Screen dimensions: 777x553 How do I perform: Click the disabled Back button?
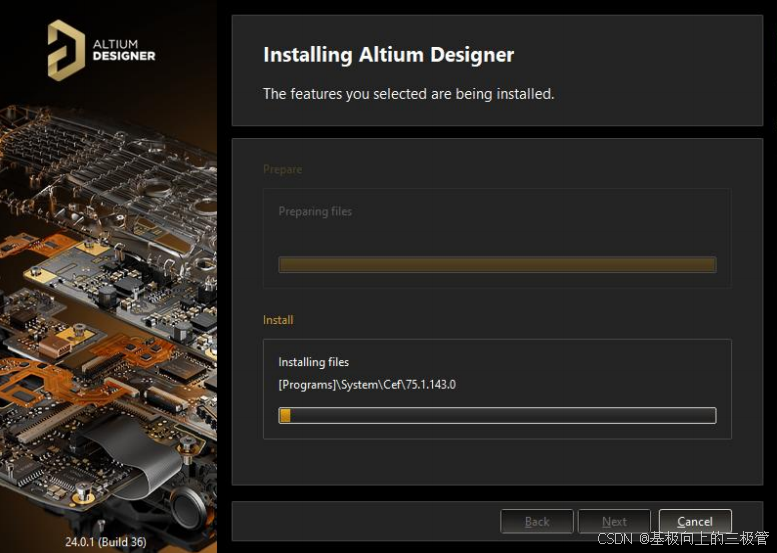coord(537,521)
